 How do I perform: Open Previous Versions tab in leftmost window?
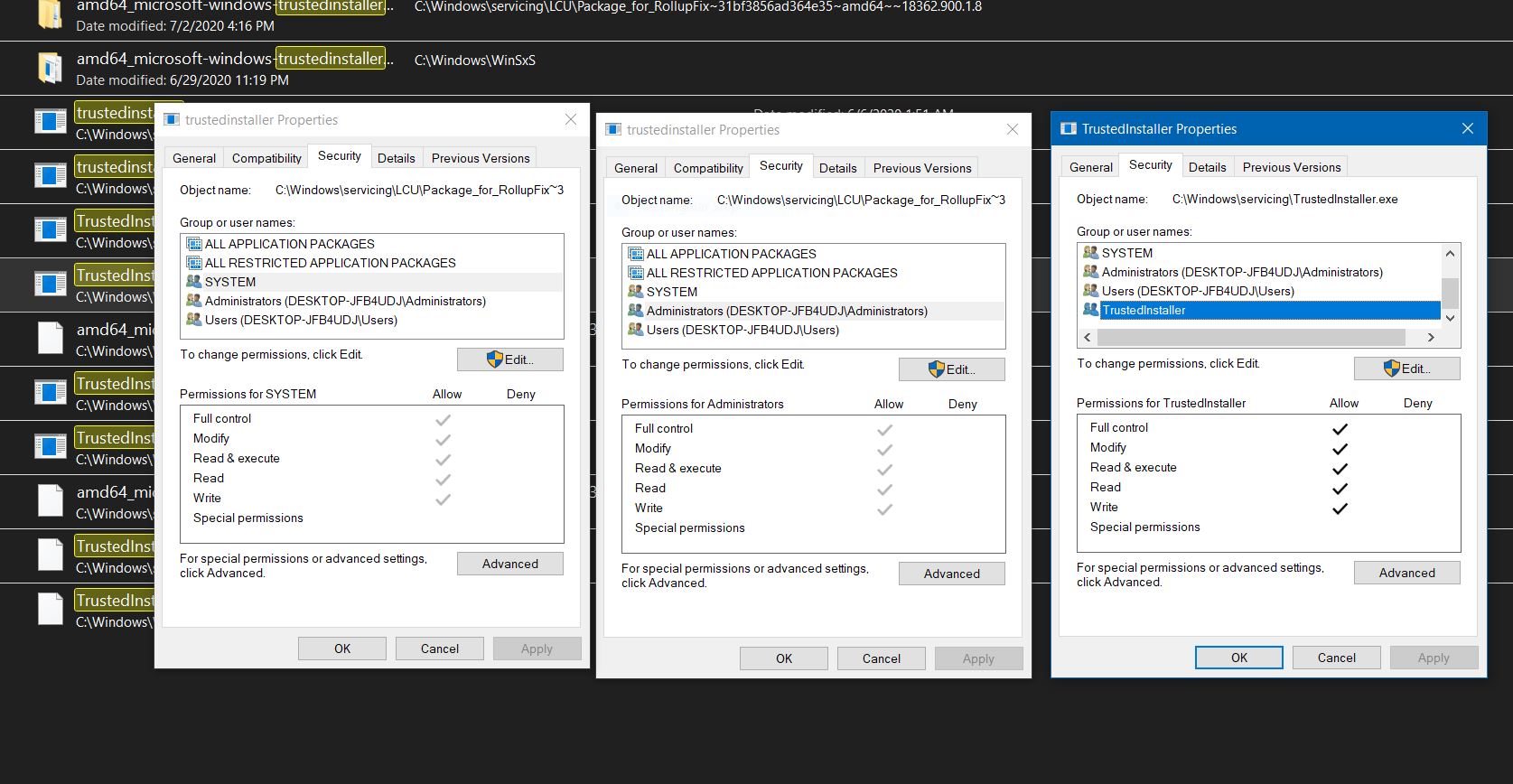(481, 158)
